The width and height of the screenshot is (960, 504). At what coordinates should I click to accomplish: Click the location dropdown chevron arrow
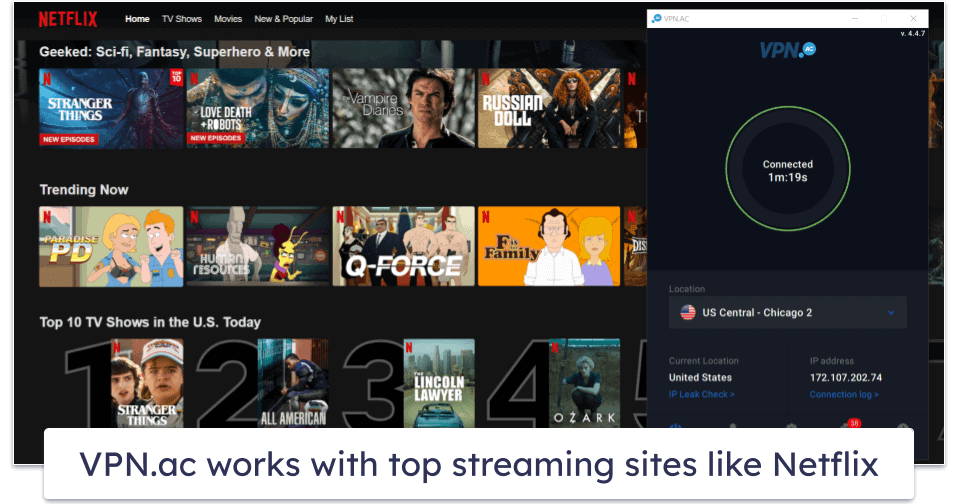click(x=891, y=312)
